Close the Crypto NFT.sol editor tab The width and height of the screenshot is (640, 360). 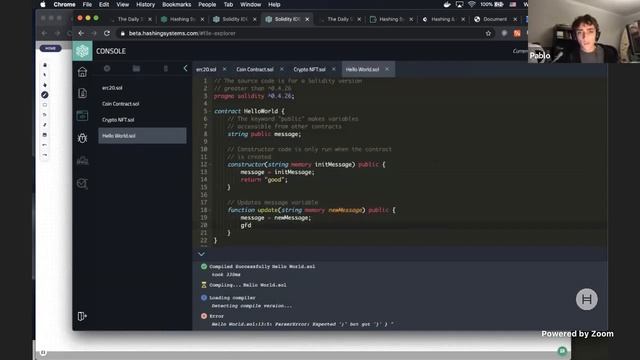[x=333, y=69]
